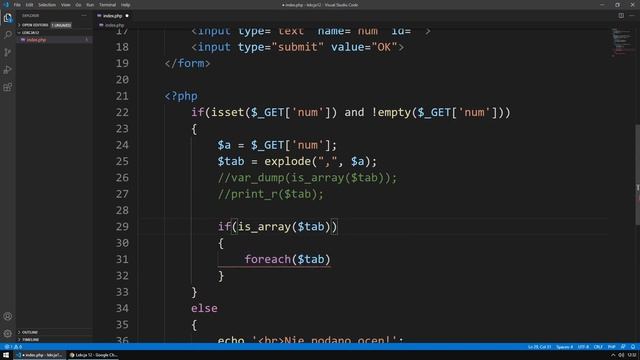Click the editor more actions ellipsis
Image resolution: width=640 pixels, height=360 pixels.
tap(632, 16)
